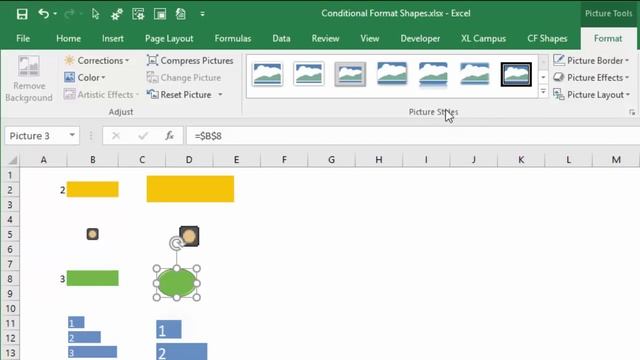This screenshot has height=360, width=640.
Task: Open the Insert ribbon tab
Action: (x=113, y=38)
